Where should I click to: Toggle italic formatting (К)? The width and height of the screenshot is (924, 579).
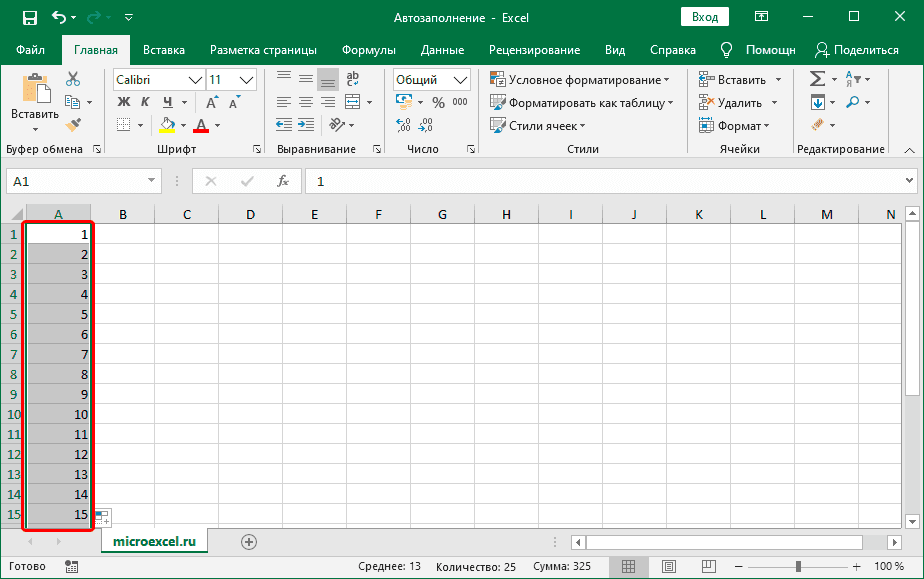click(x=145, y=102)
